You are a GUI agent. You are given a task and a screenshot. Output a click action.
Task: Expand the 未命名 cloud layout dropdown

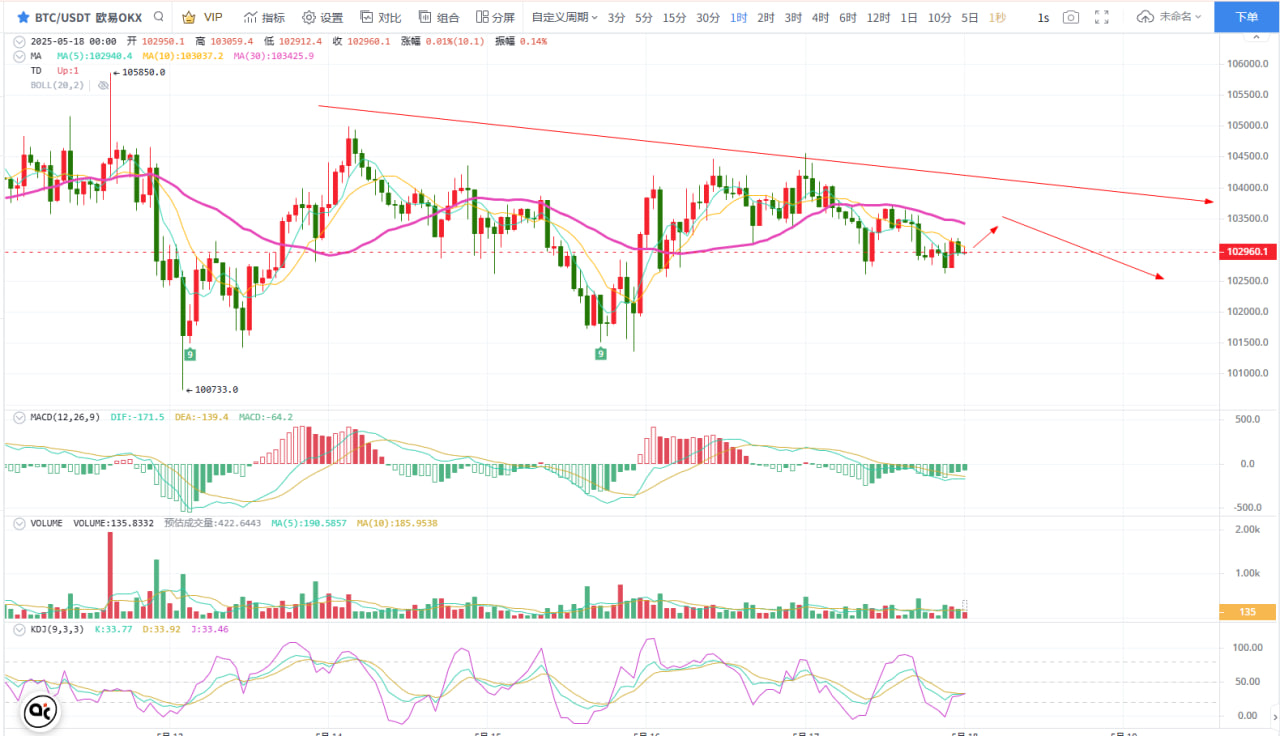click(1170, 17)
